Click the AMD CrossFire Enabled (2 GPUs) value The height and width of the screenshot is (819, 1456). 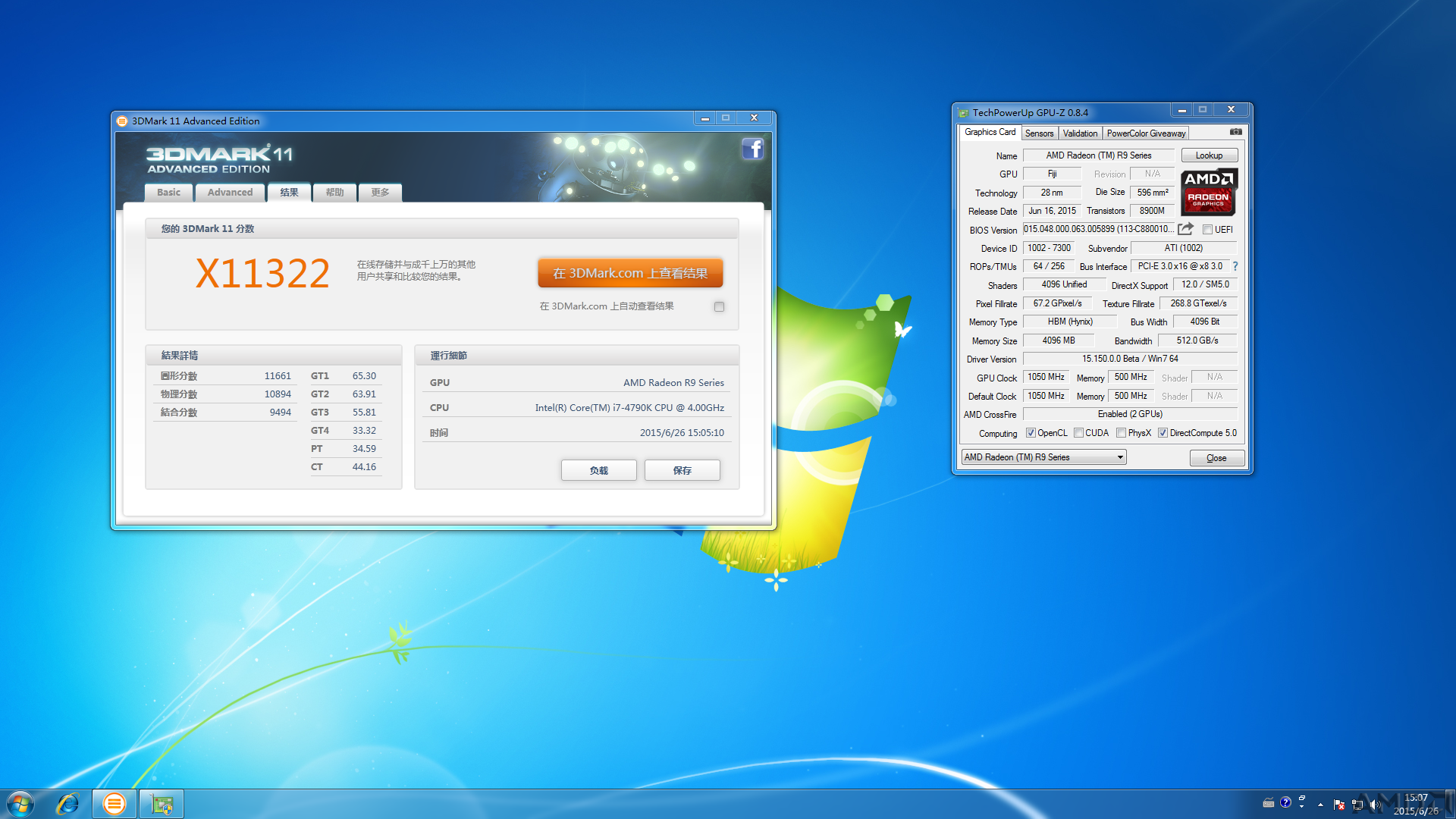1130,414
